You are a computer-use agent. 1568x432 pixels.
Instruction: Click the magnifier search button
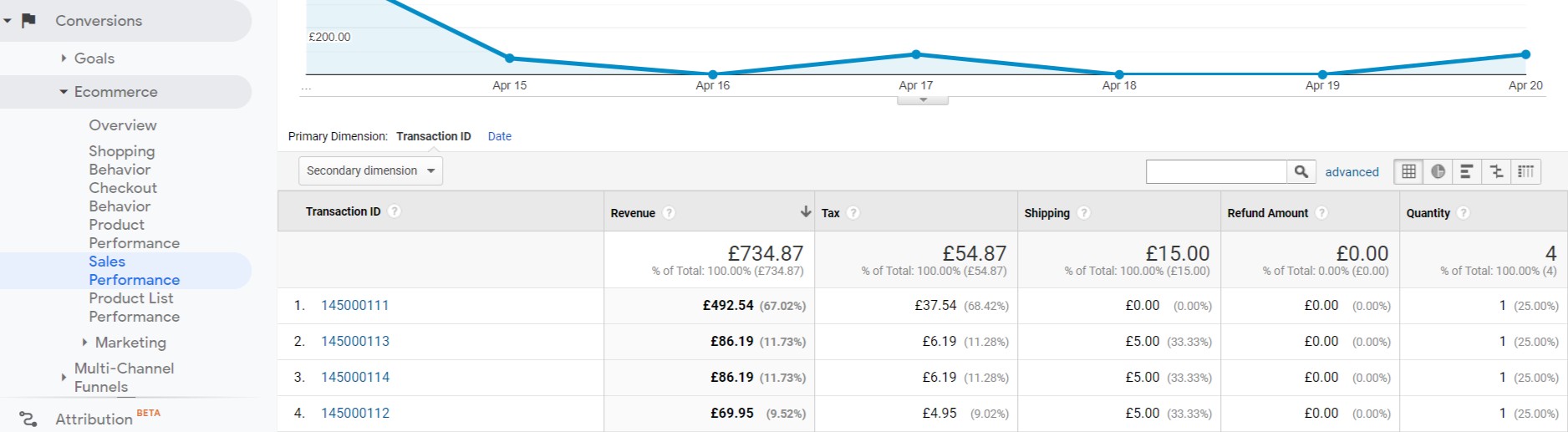click(1301, 171)
